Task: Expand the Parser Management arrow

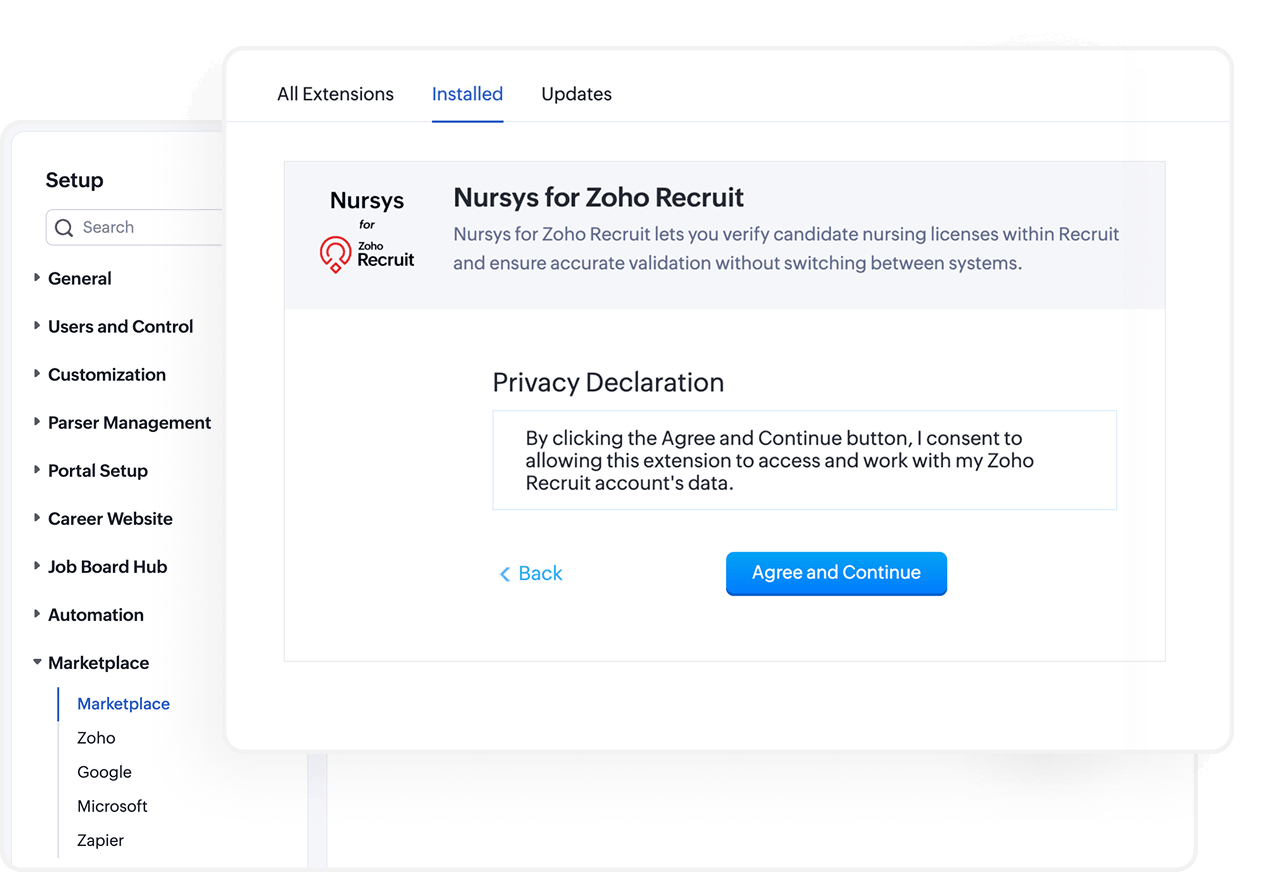Action: pos(37,422)
